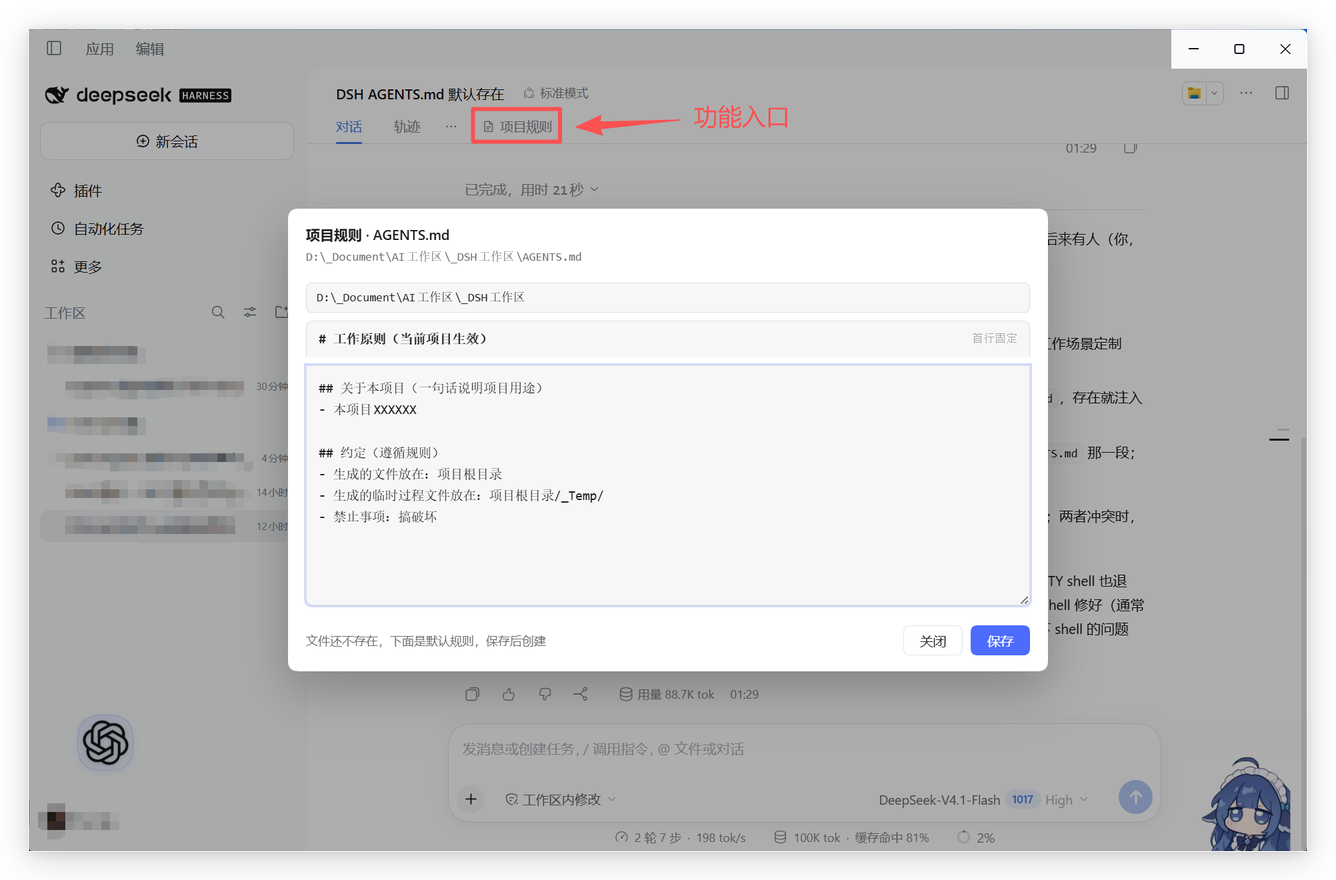Start a new chat with 新会话
1336x880 pixels.
167,141
